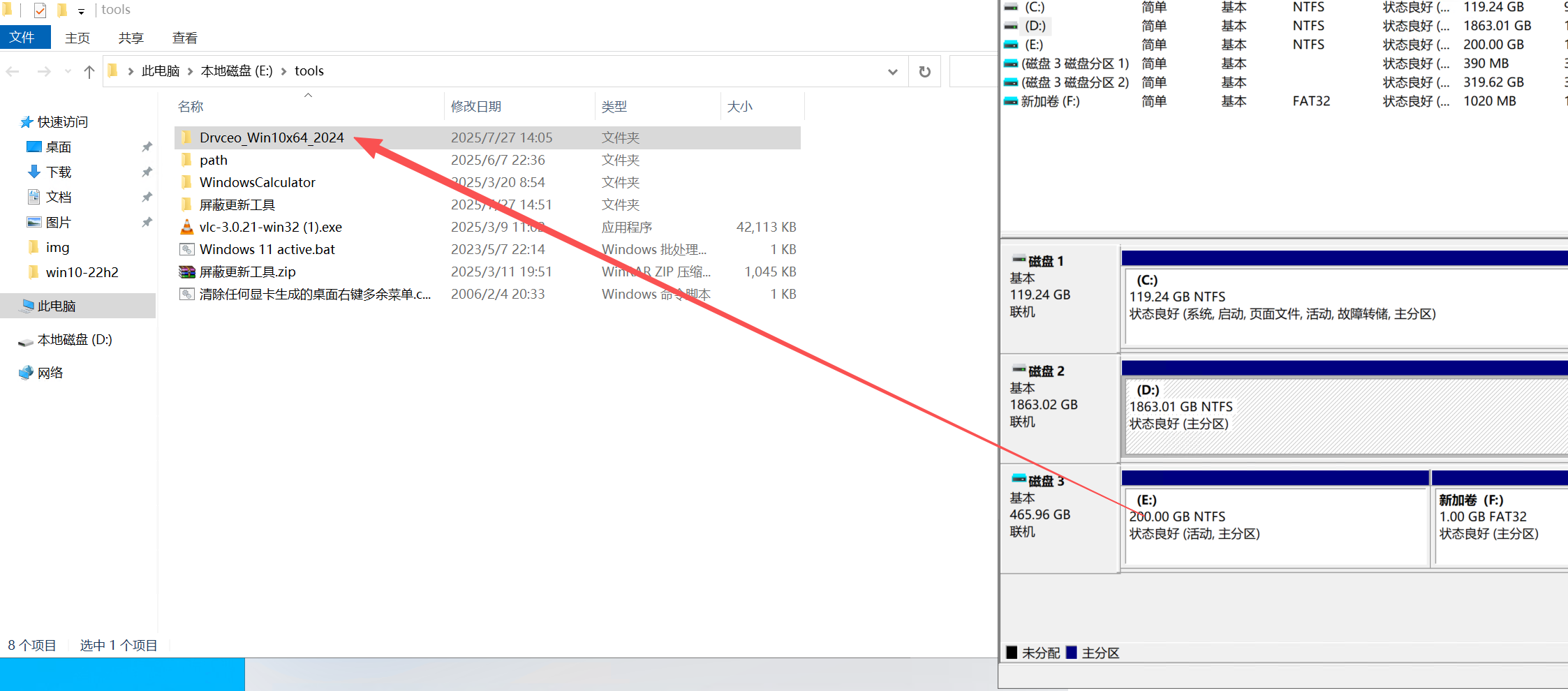1568x691 pixels.
Task: Select the (E:) 200.00 GB NTFS partition block
Action: pos(1275,523)
